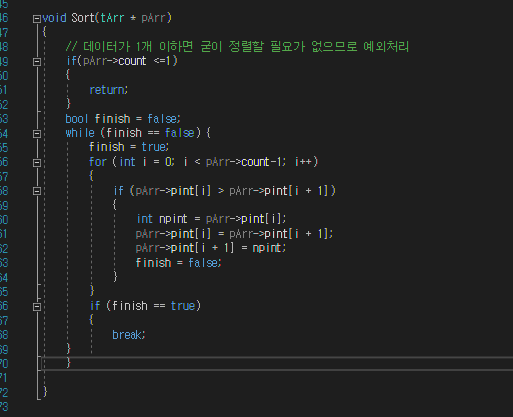This screenshot has height=417, width=513.
Task: Collapse the while (finish == false) block
Action: pyautogui.click(x=37, y=134)
